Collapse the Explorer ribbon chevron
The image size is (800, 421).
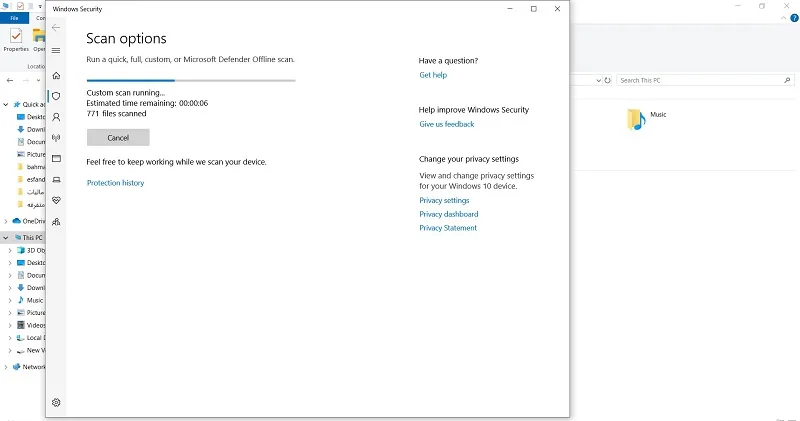pos(784,18)
